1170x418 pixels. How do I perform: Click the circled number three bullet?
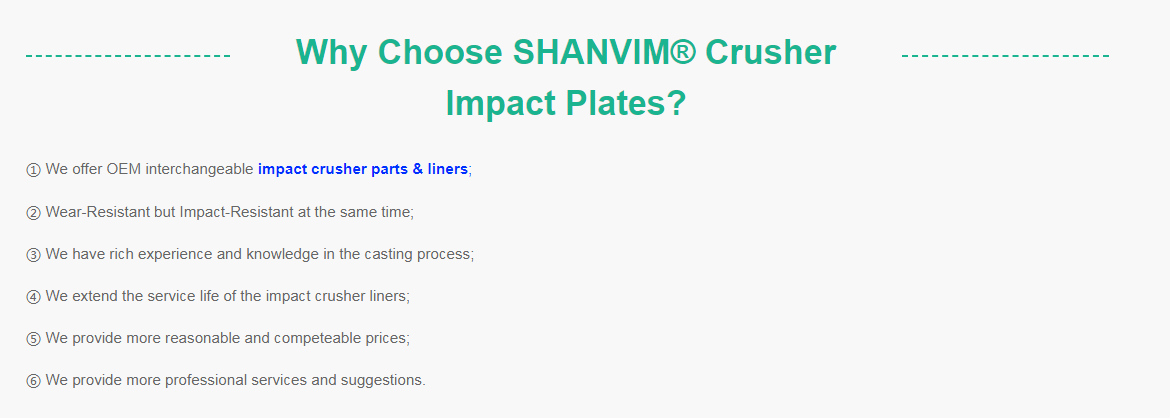(x=33, y=255)
